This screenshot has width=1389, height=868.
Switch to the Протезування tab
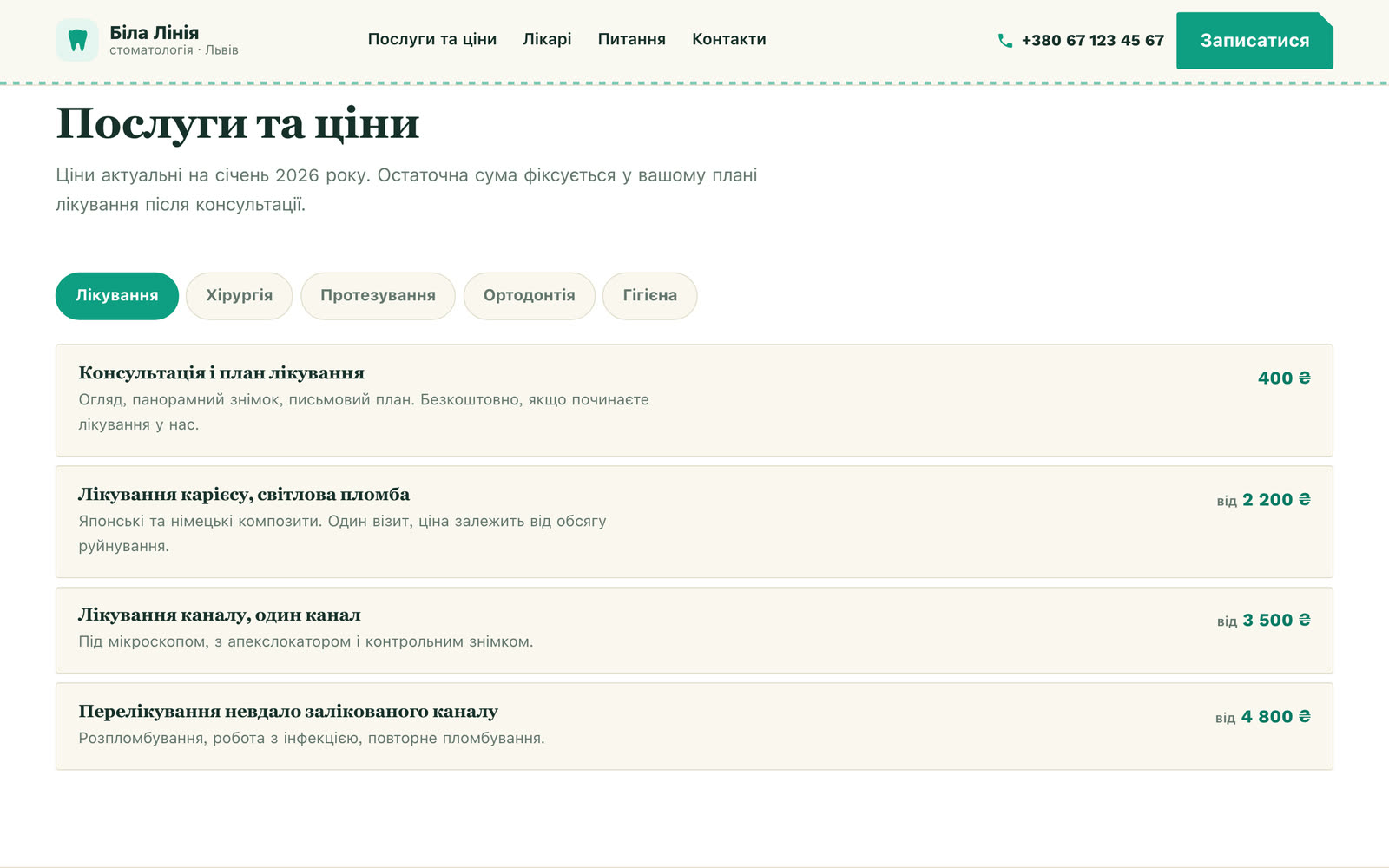point(378,296)
